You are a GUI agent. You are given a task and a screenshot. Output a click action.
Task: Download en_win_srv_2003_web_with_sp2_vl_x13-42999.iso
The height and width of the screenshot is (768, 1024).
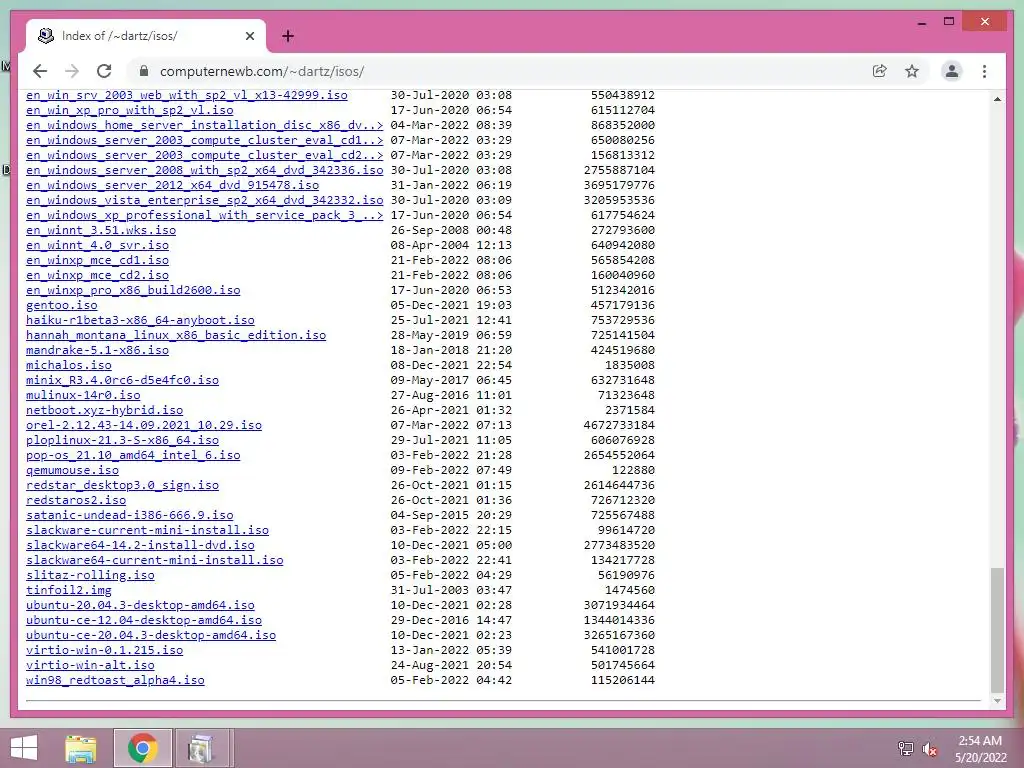[187, 95]
